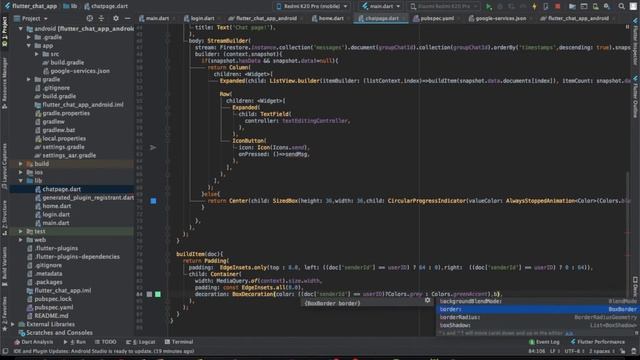Open pubspec.lock in the project tree

pyautogui.click(x=53, y=299)
